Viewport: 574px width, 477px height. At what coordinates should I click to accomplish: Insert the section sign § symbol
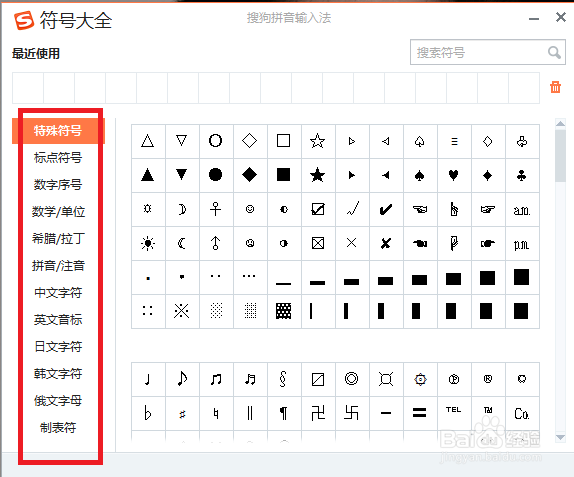pyautogui.click(x=284, y=379)
